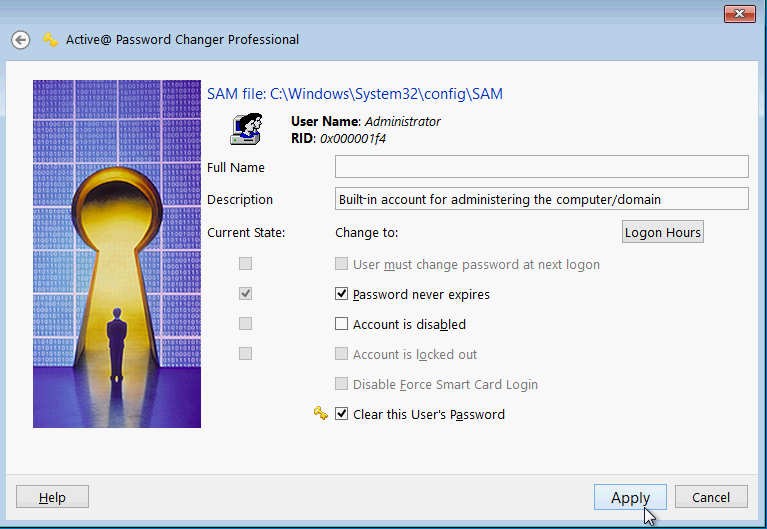Close the Password Changer window
767x529 pixels.
(740, 14)
